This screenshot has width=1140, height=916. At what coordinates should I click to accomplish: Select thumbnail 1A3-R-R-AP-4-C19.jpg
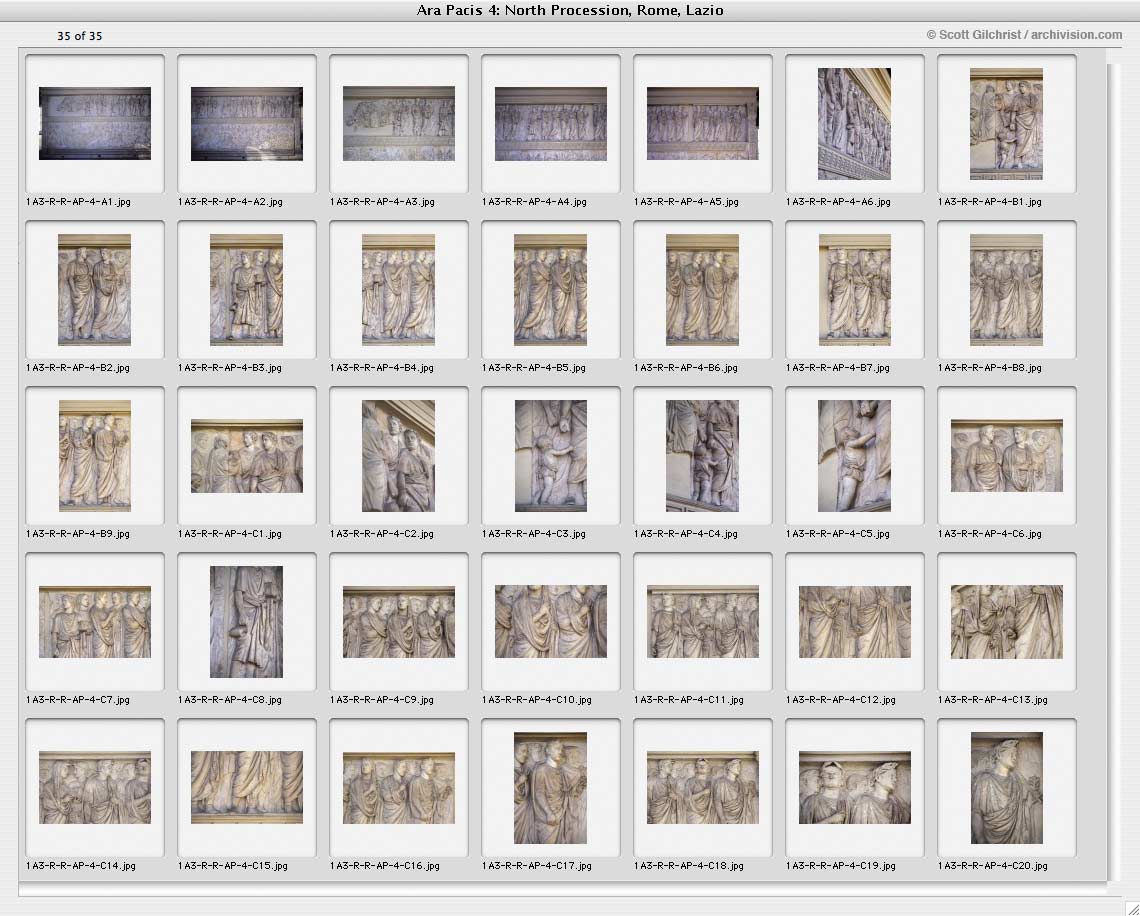coord(854,788)
